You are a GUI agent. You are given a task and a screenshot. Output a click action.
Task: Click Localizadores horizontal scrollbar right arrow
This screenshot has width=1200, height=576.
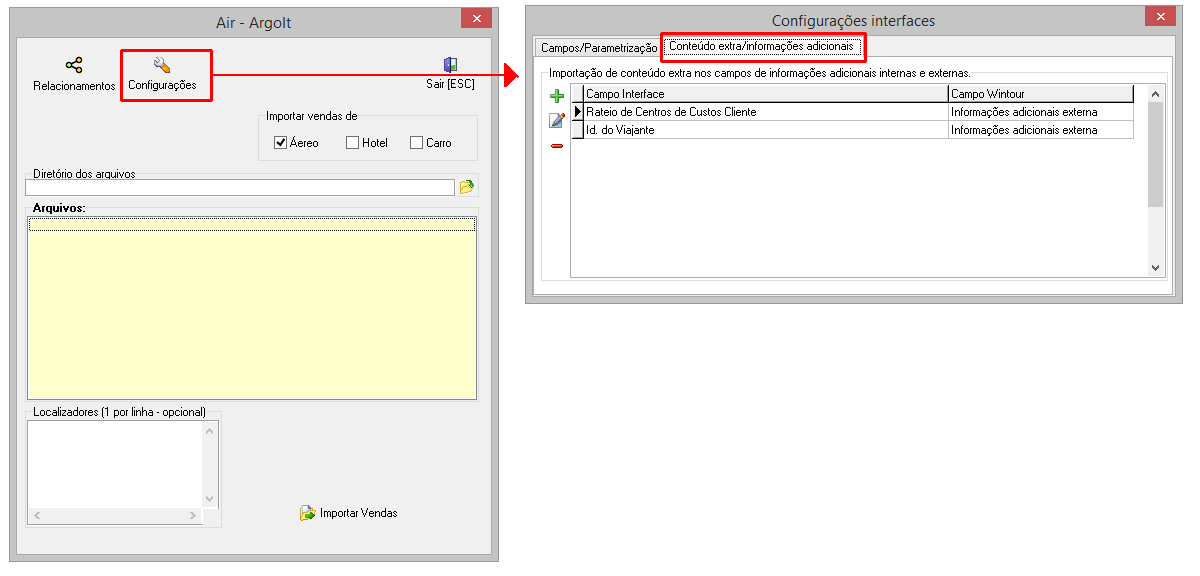pyautogui.click(x=193, y=516)
